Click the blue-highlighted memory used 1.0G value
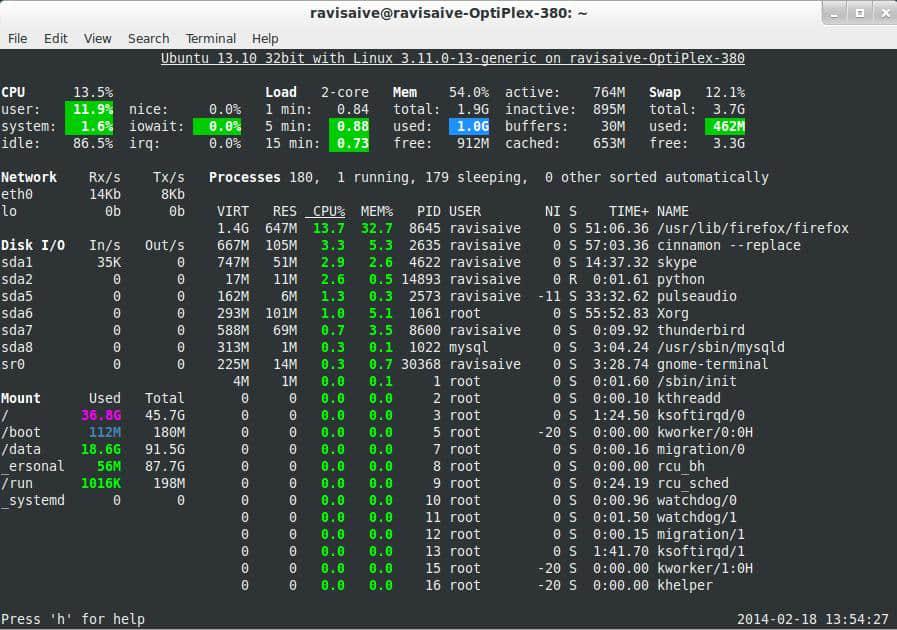 (469, 126)
